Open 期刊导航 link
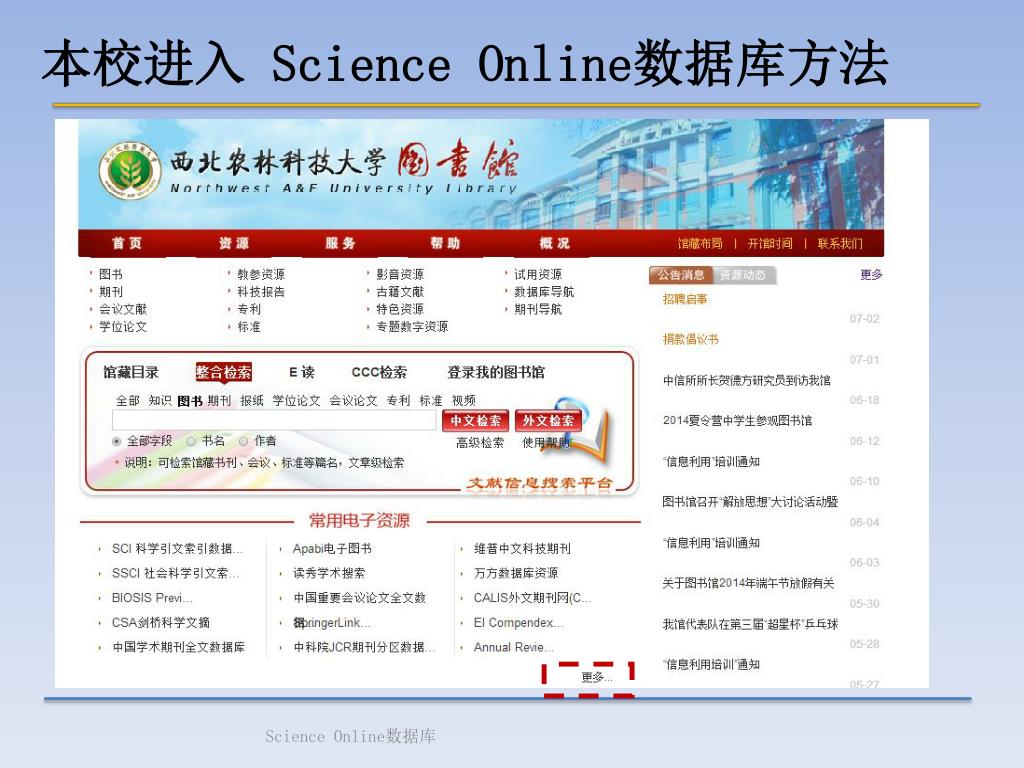The image size is (1024, 768). [x=537, y=309]
